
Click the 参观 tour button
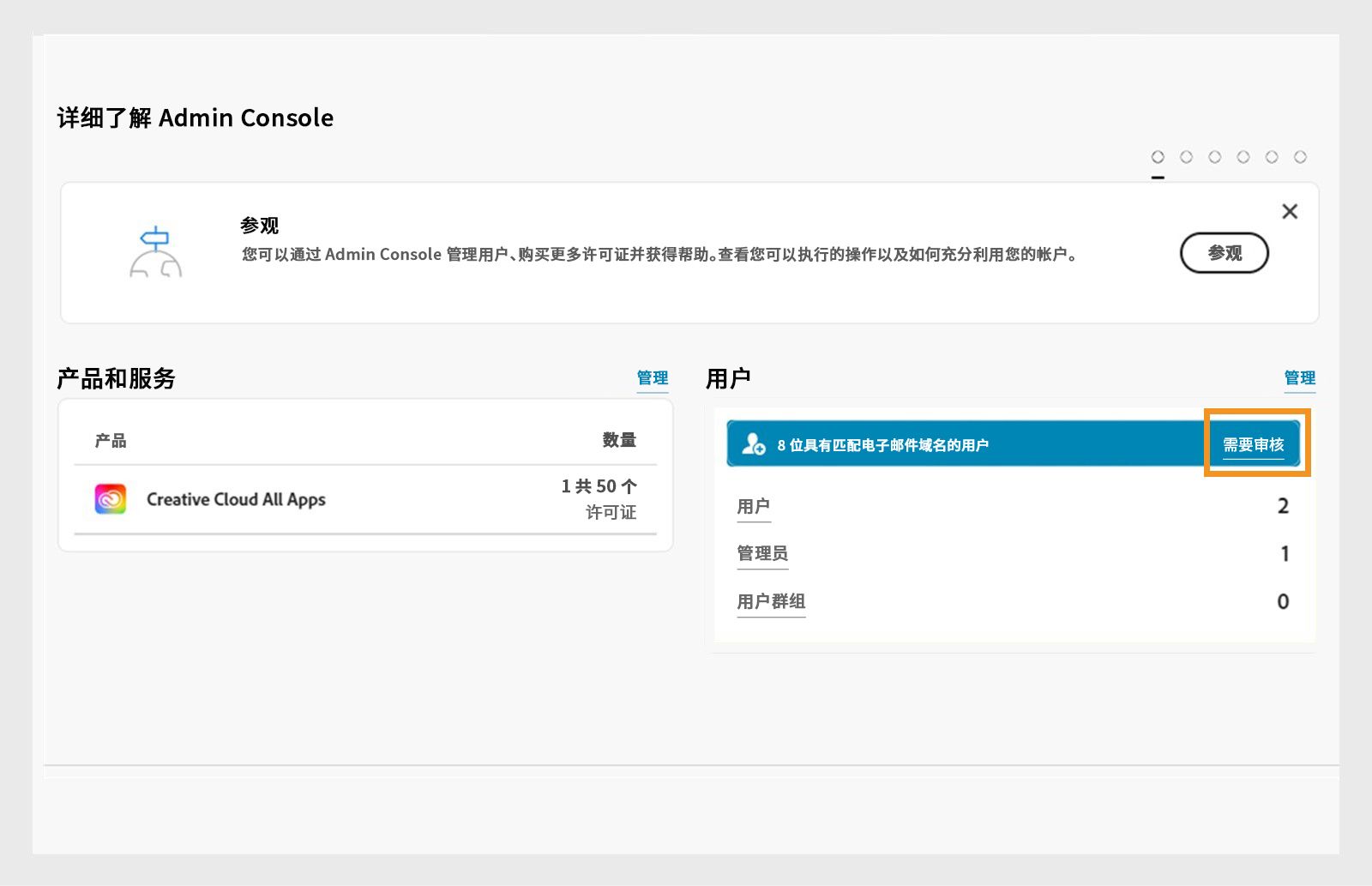1224,253
